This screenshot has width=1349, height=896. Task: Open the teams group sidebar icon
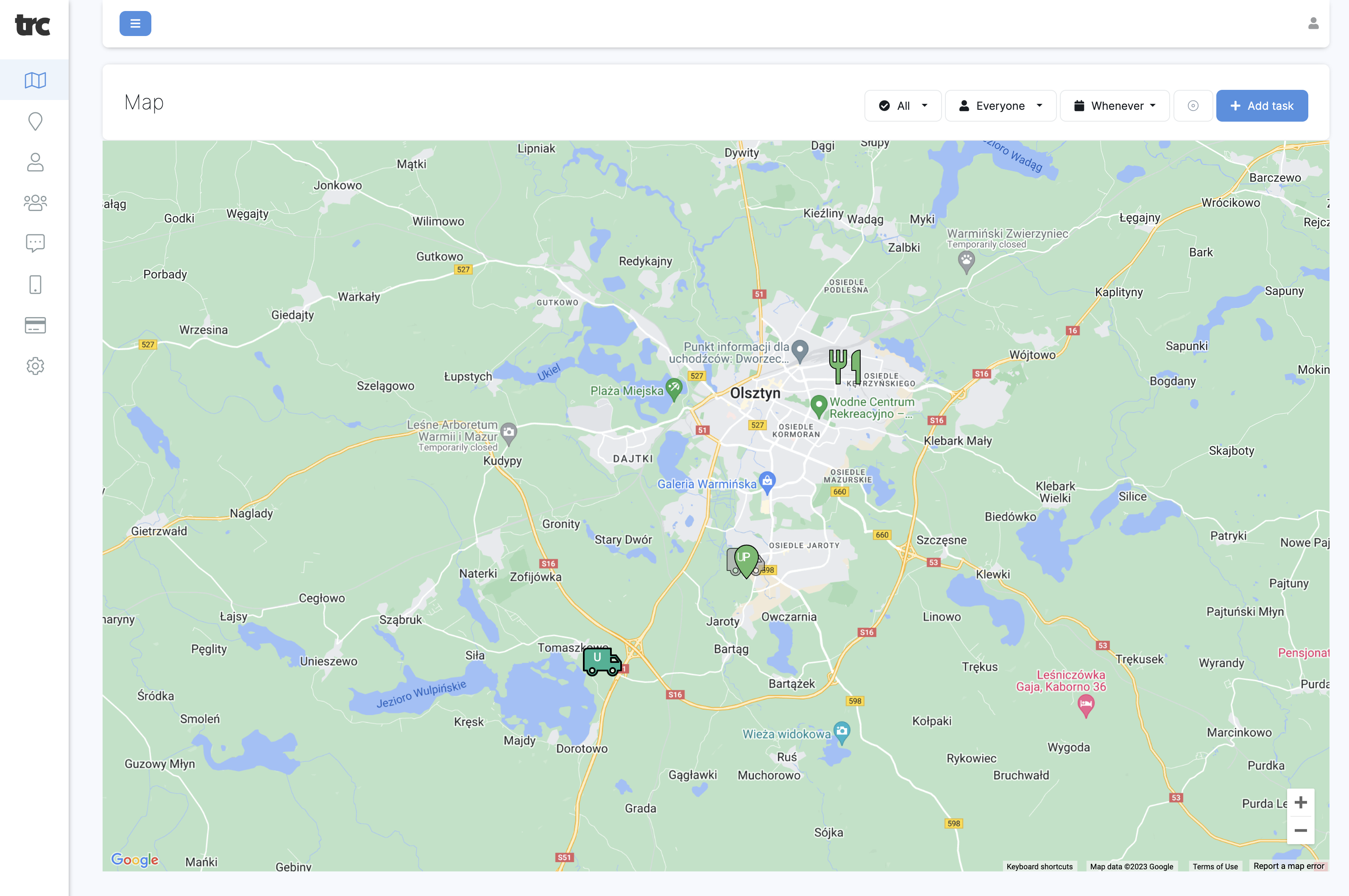coord(35,203)
